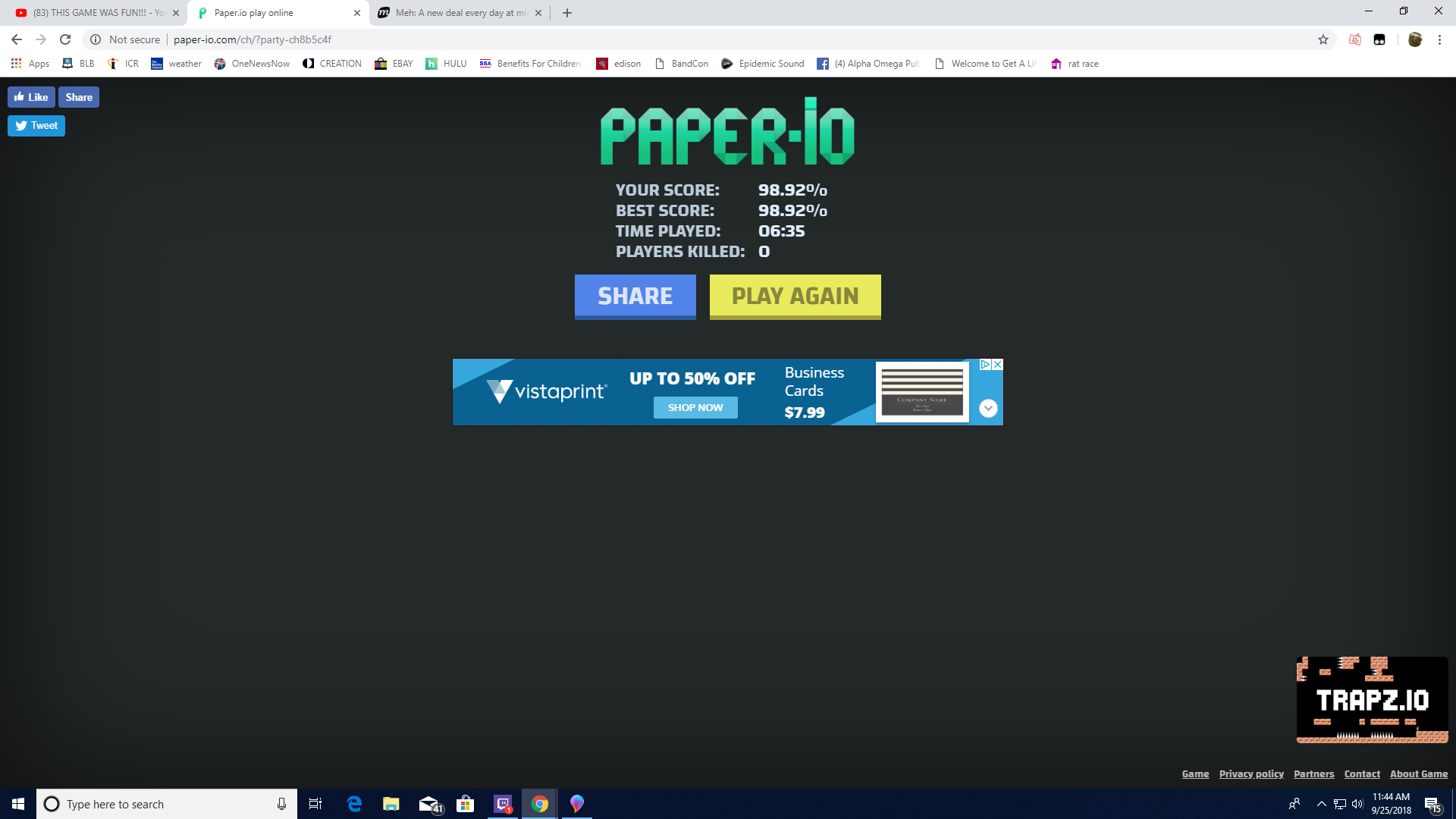This screenshot has width=1456, height=819.
Task: Switch to the Meh new deal tab
Action: pyautogui.click(x=455, y=13)
